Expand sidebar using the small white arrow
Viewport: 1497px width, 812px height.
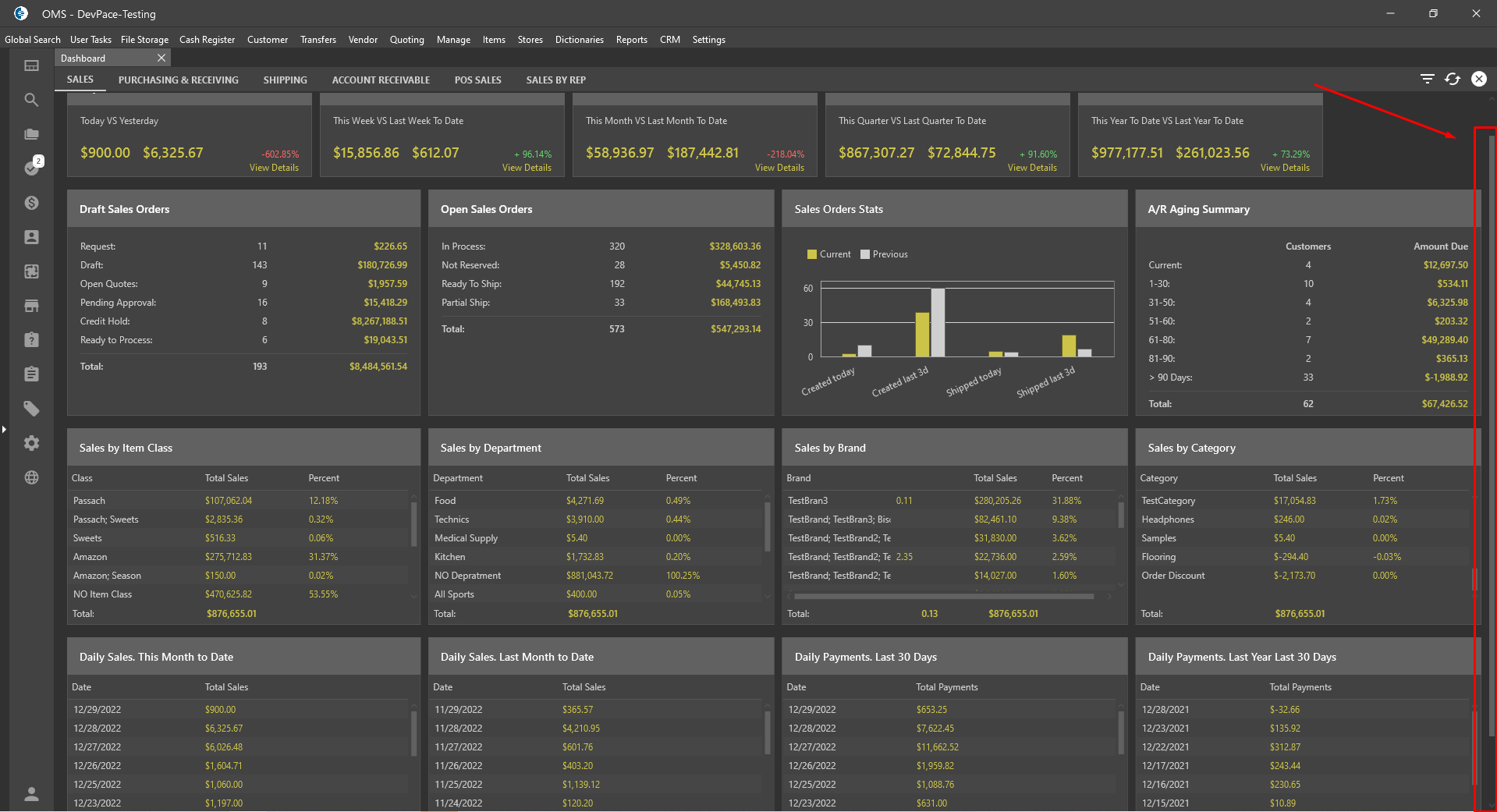(x=4, y=429)
